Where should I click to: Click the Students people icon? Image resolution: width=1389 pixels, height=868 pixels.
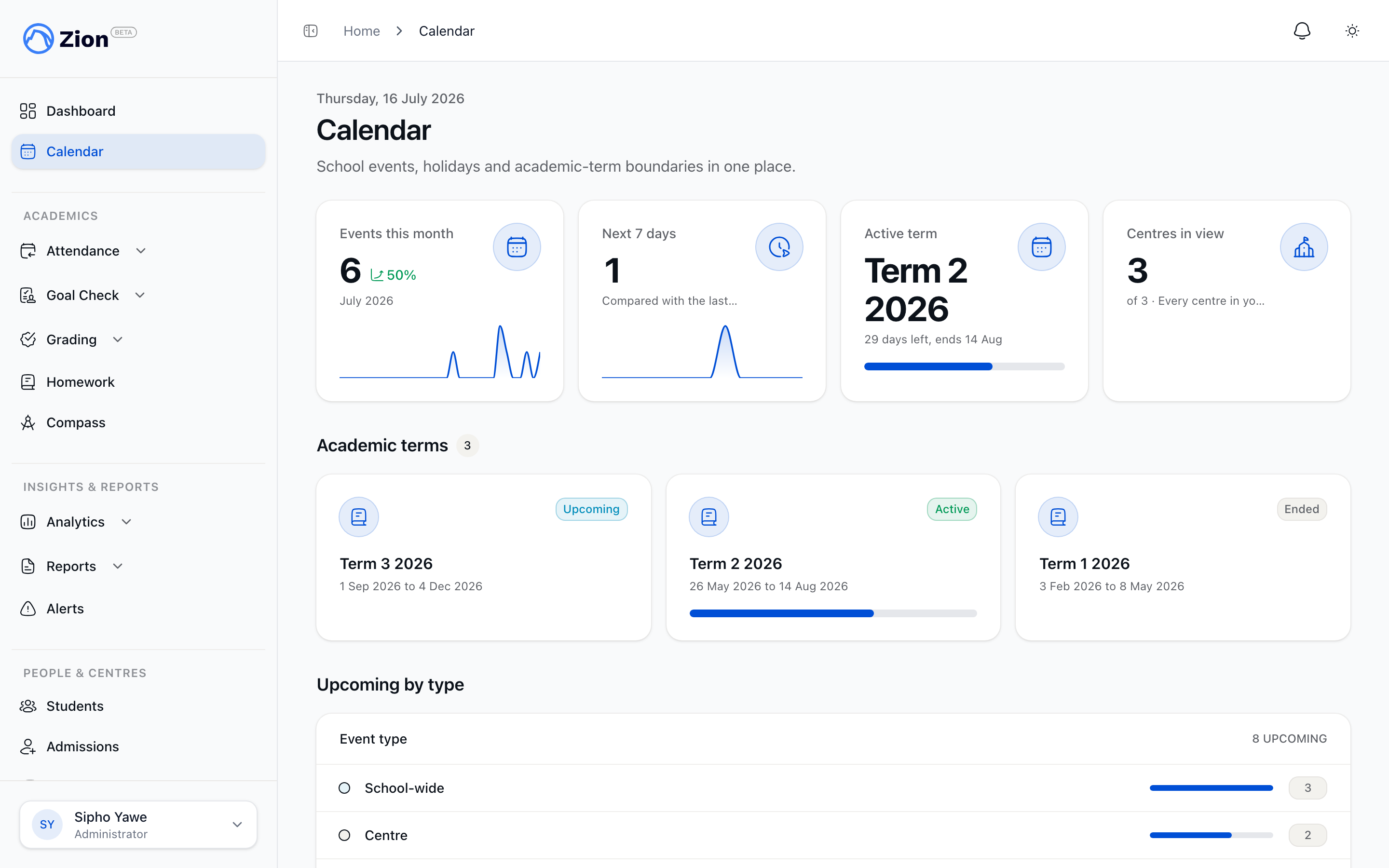(x=28, y=706)
